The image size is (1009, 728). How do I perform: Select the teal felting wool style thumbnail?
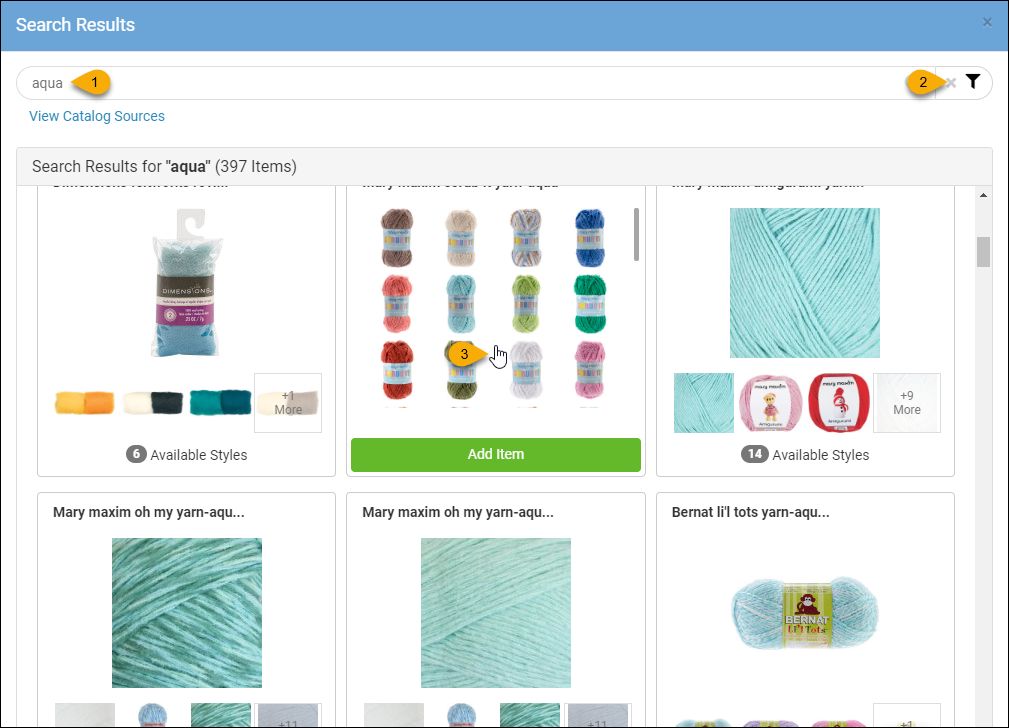(x=220, y=402)
